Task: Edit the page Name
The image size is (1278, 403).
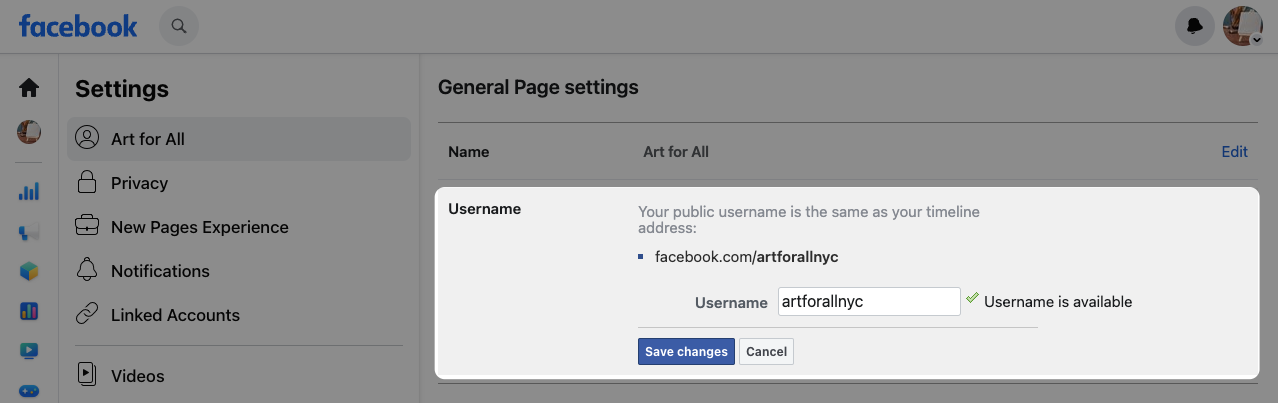Action: pos(1234,152)
